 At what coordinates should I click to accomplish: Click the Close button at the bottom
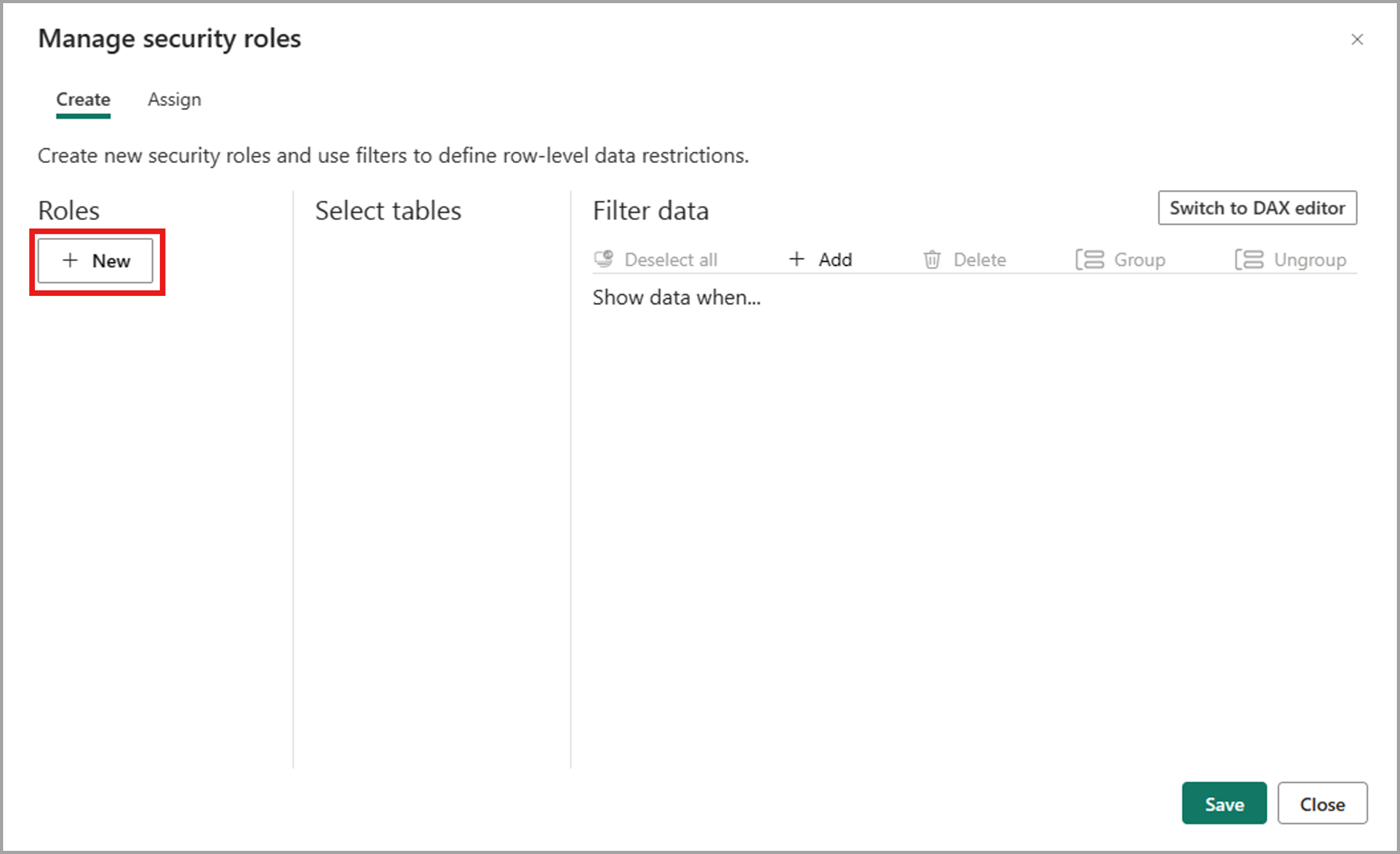click(x=1322, y=803)
